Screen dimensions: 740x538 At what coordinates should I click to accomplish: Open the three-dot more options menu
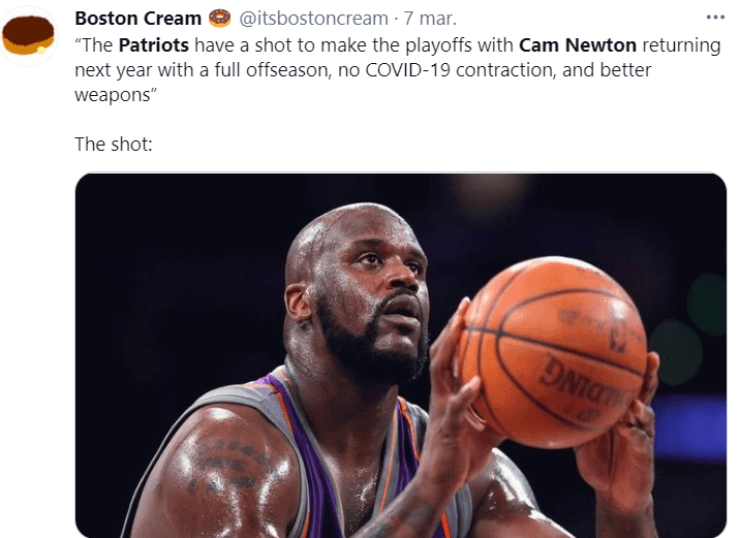715,17
